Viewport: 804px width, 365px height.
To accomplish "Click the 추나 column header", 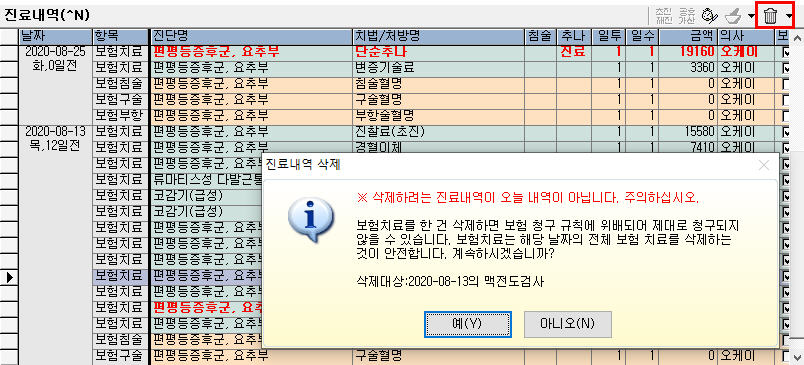I will (x=574, y=36).
